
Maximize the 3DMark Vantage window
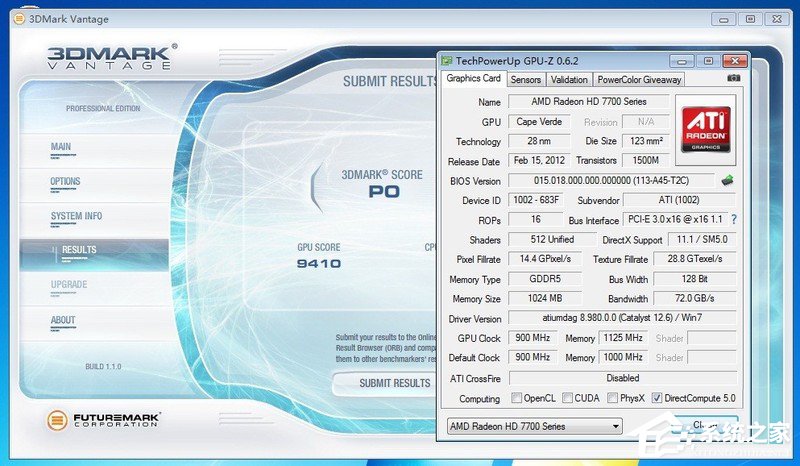(750, 19)
